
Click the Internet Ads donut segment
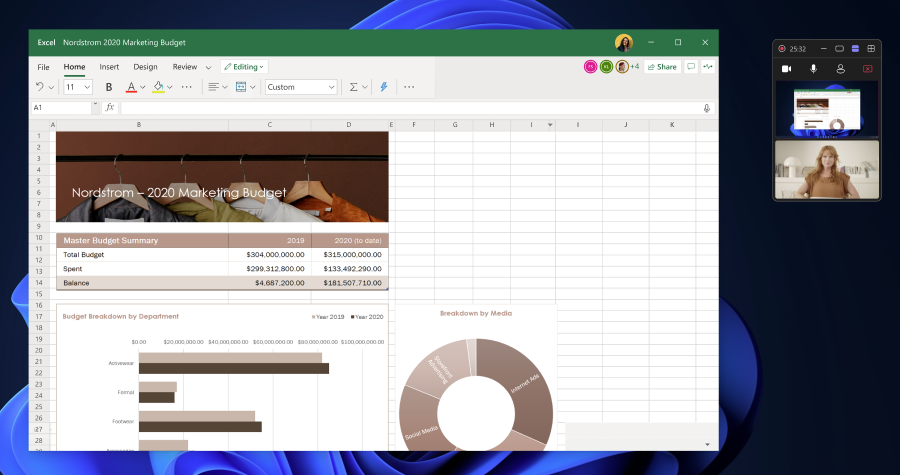(523, 387)
